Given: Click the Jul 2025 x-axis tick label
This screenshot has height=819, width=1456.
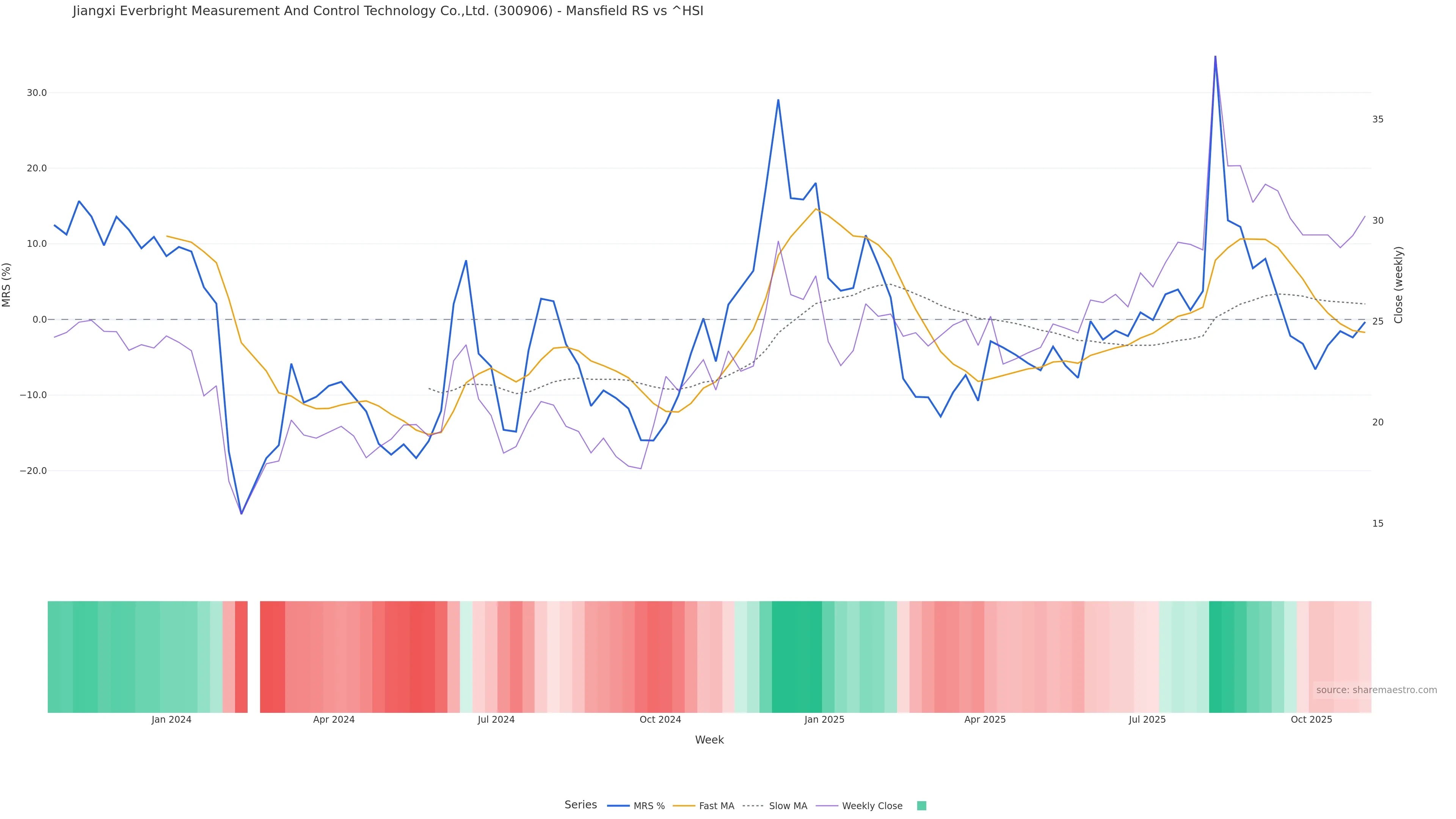Looking at the screenshot, I should (x=1147, y=720).
